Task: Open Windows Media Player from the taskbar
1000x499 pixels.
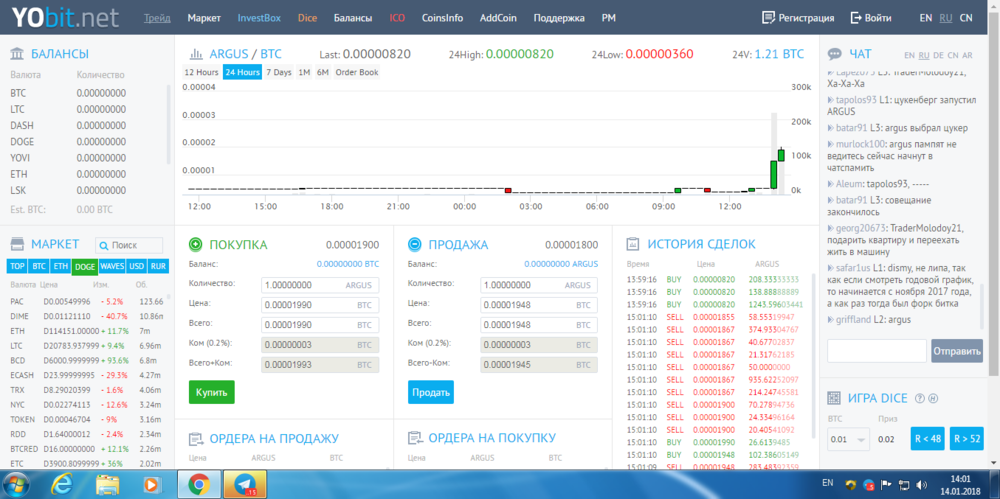Action: 151,484
